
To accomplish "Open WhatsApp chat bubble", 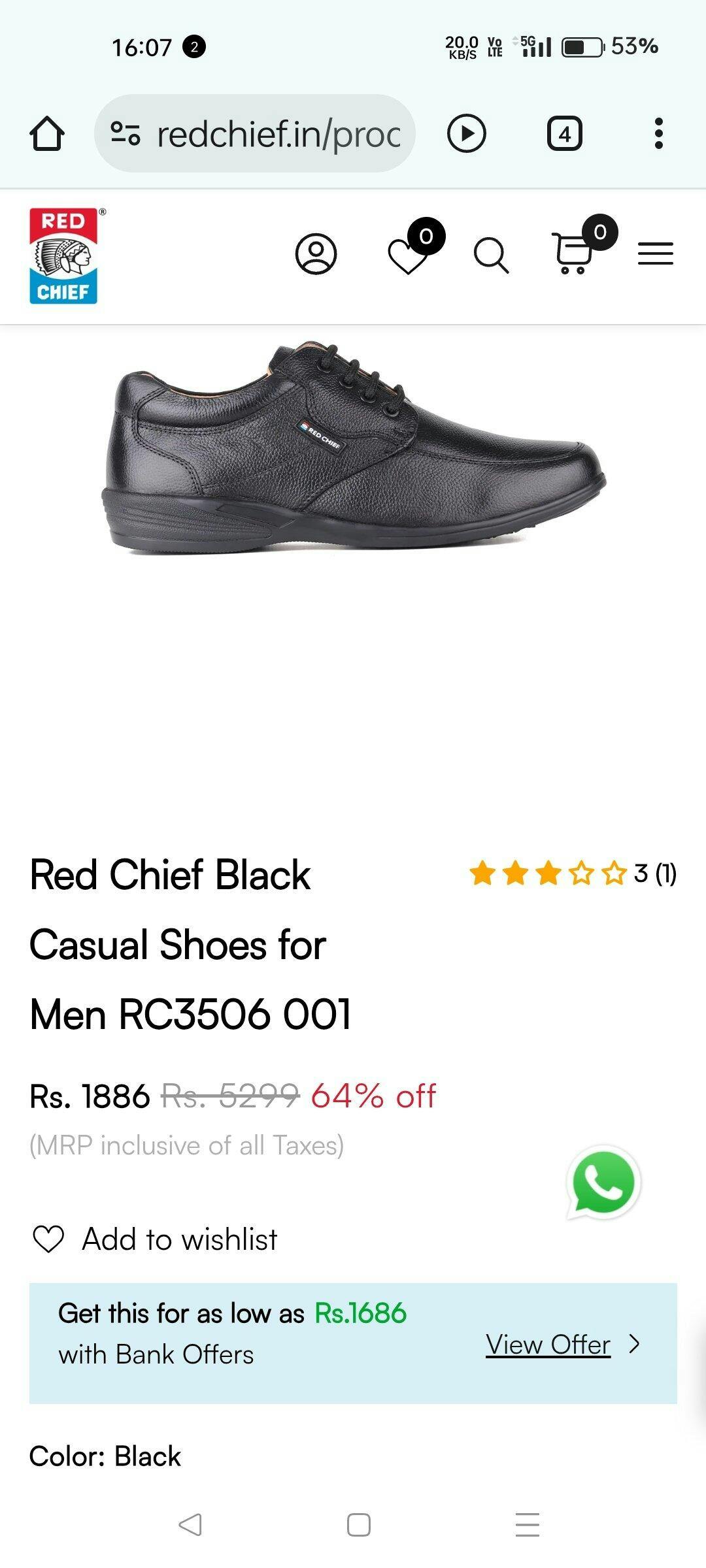I will [x=603, y=1182].
